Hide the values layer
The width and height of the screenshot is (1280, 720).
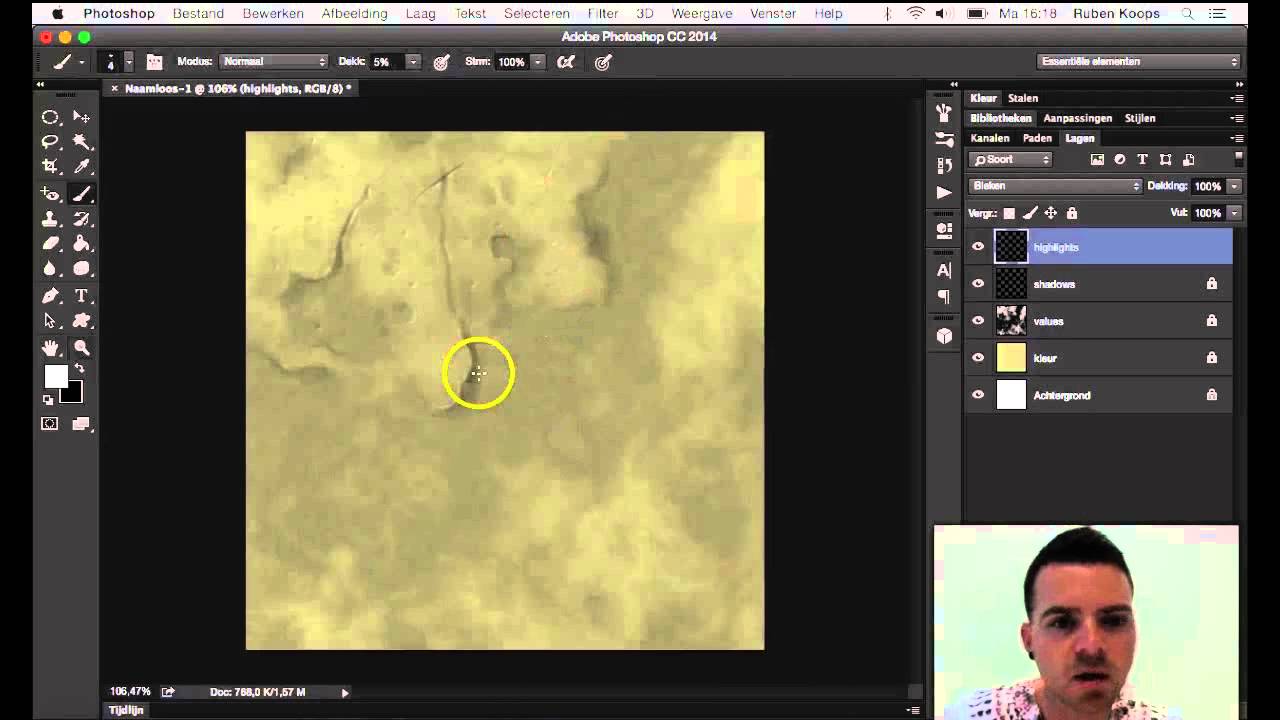[x=978, y=321]
